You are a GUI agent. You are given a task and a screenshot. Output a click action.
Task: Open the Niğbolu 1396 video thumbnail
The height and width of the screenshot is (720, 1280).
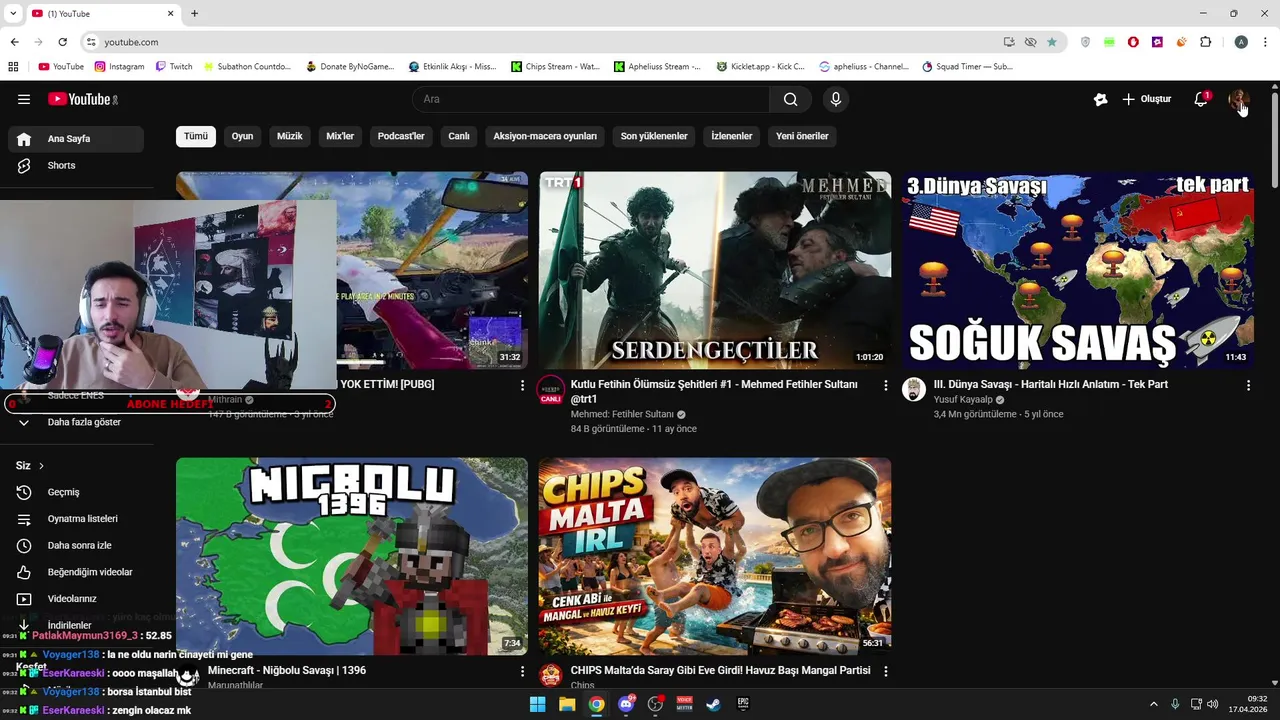[x=352, y=556]
